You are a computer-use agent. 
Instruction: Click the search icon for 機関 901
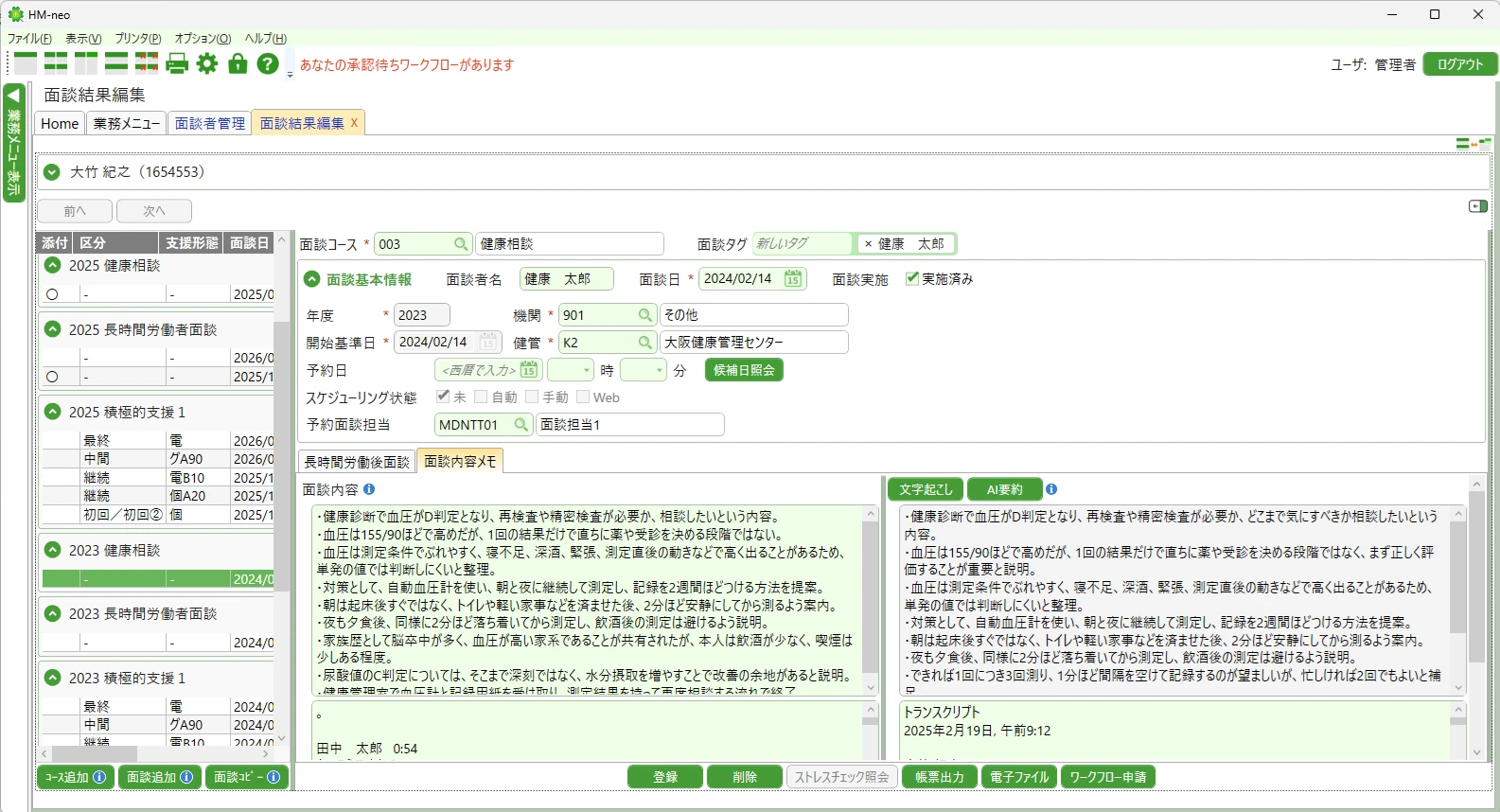pyautogui.click(x=645, y=315)
